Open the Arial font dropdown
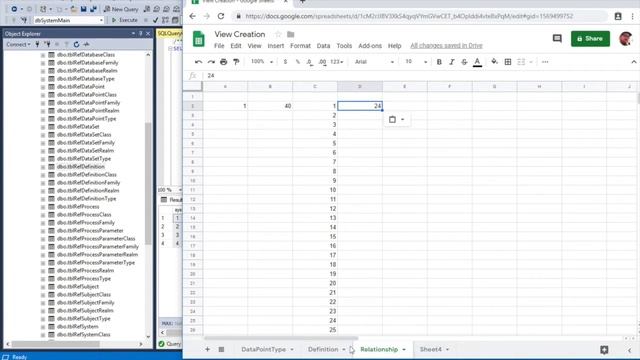 374,62
